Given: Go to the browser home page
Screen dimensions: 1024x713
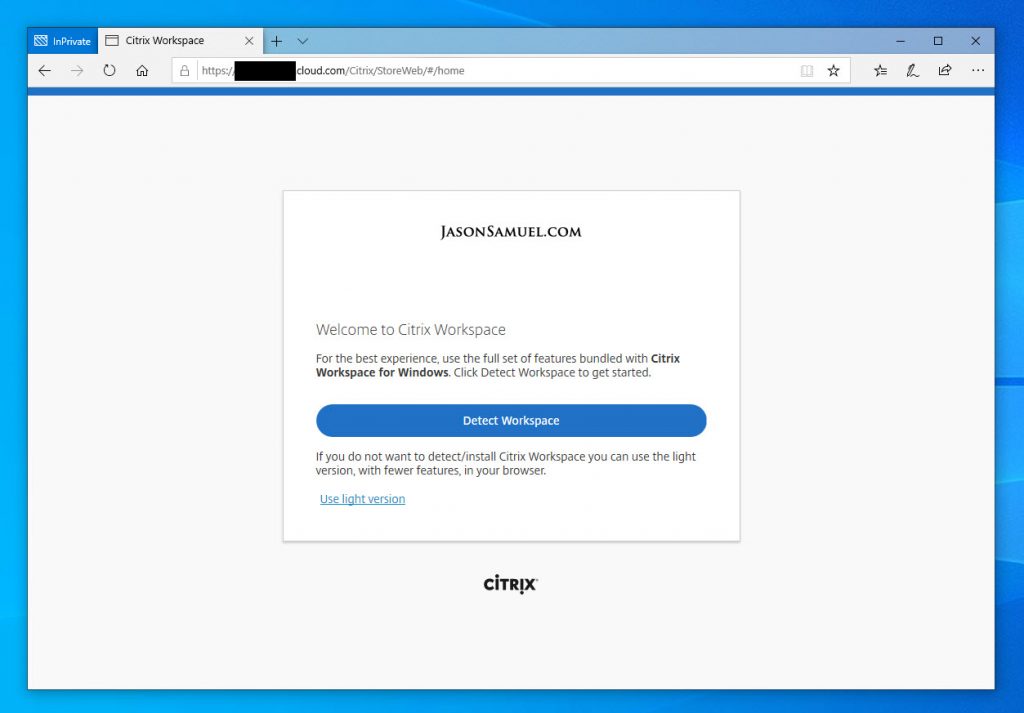Looking at the screenshot, I should tap(142, 71).
